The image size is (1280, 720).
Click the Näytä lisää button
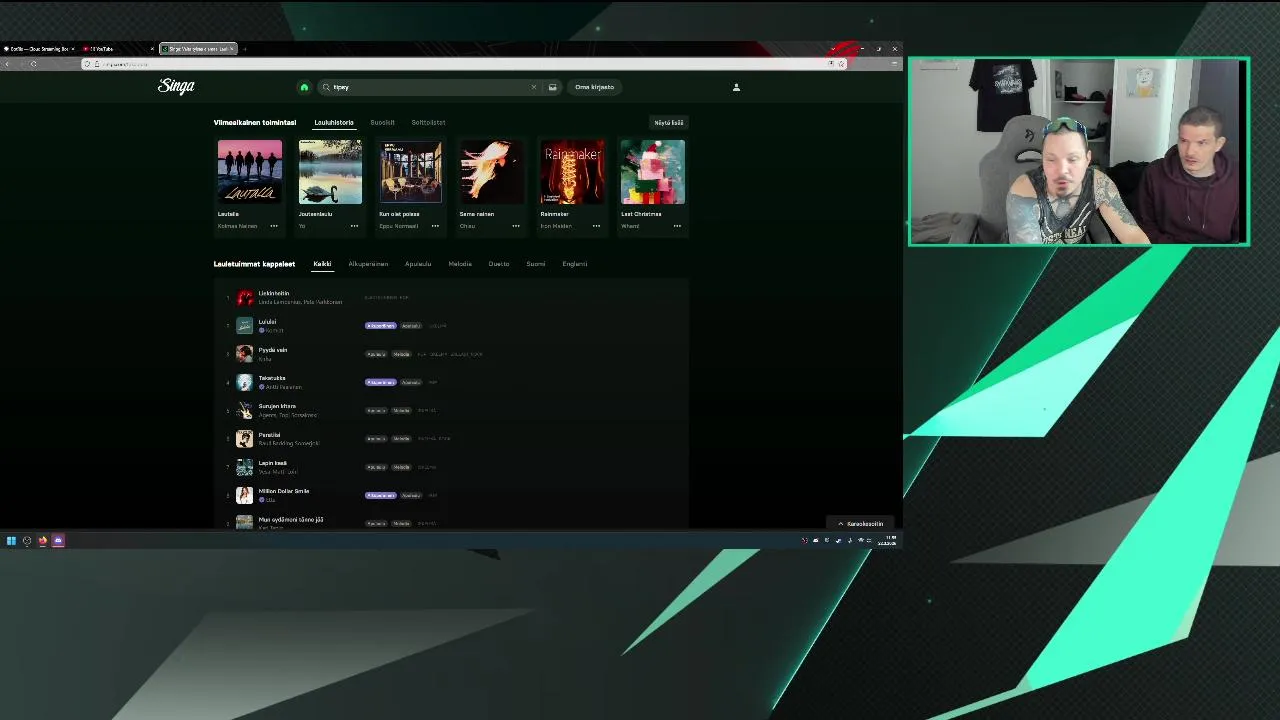(x=669, y=122)
